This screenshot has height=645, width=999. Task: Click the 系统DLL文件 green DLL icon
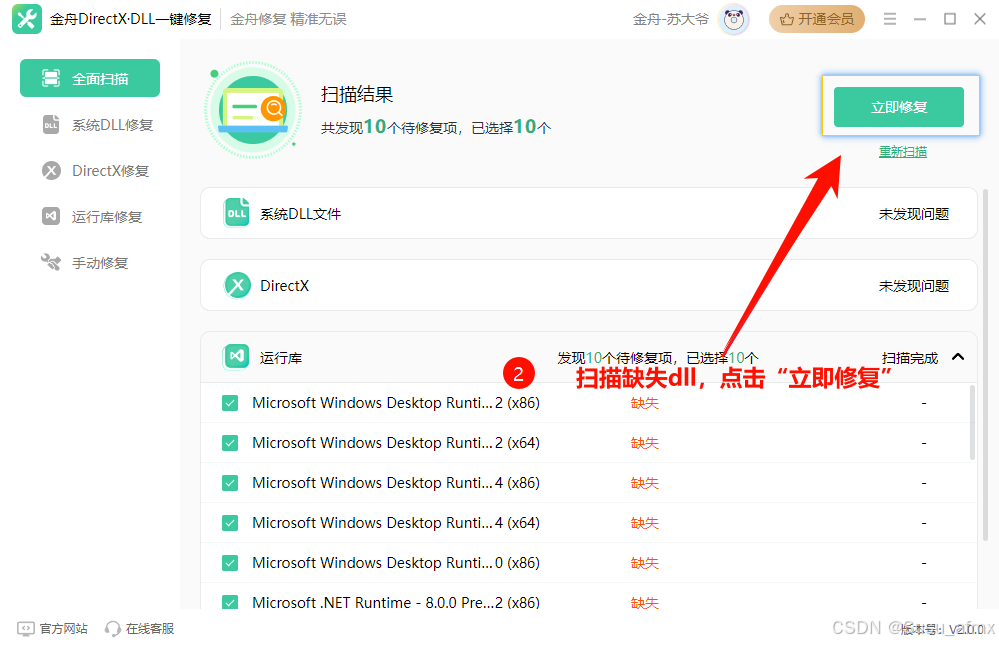pyautogui.click(x=236, y=214)
